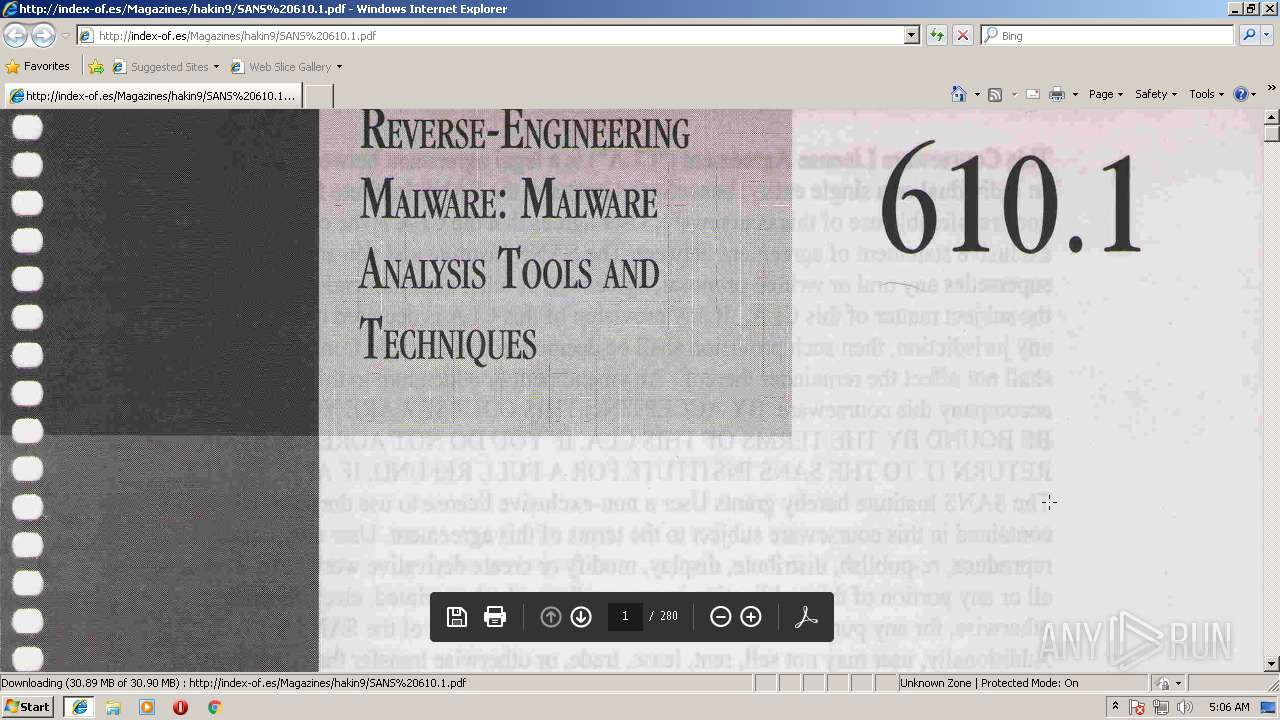Click the 5:06 AM system clock

click(1229, 707)
